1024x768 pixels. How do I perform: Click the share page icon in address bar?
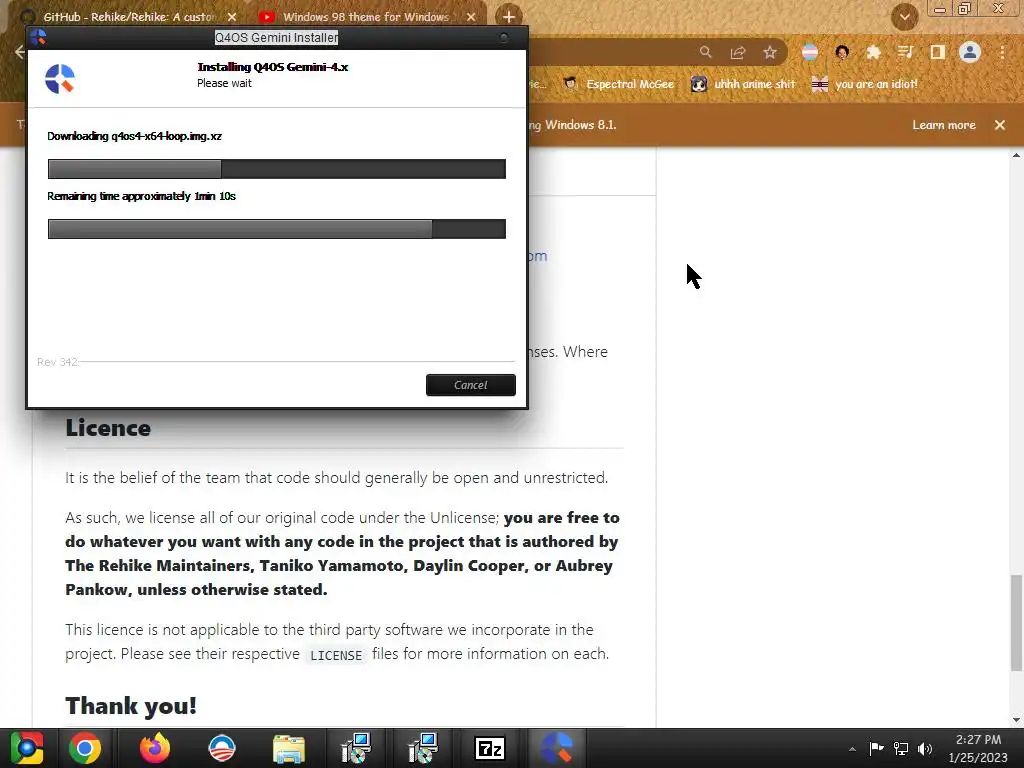pyautogui.click(x=738, y=52)
